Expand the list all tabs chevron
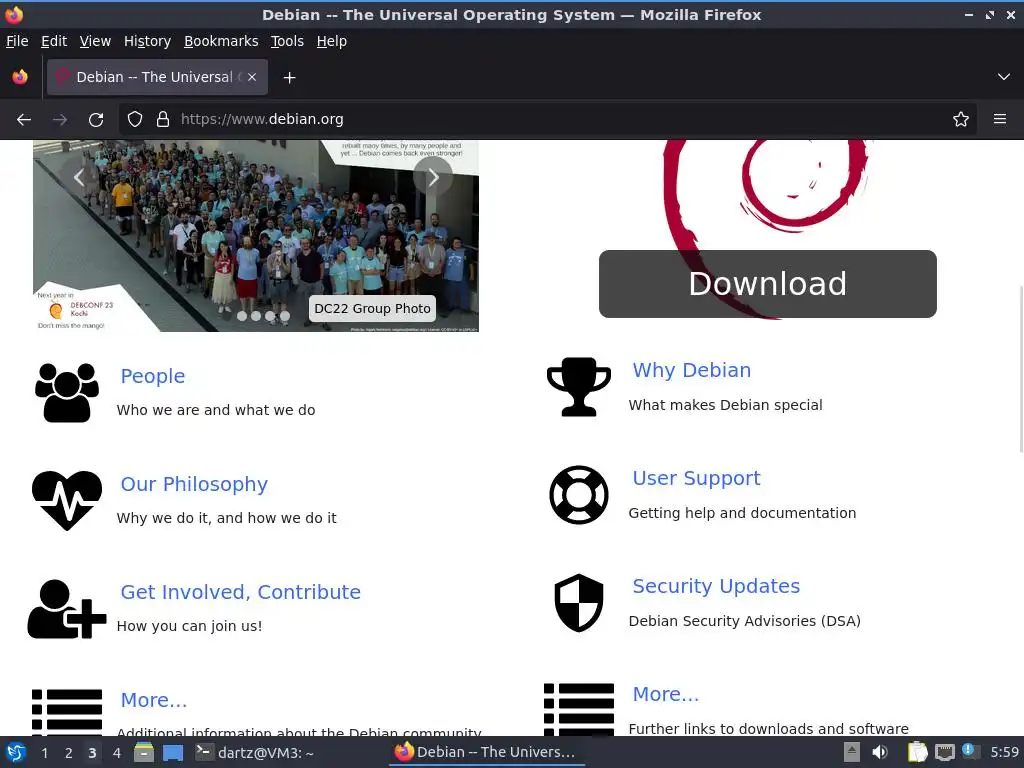The height and width of the screenshot is (768, 1024). (x=1004, y=77)
